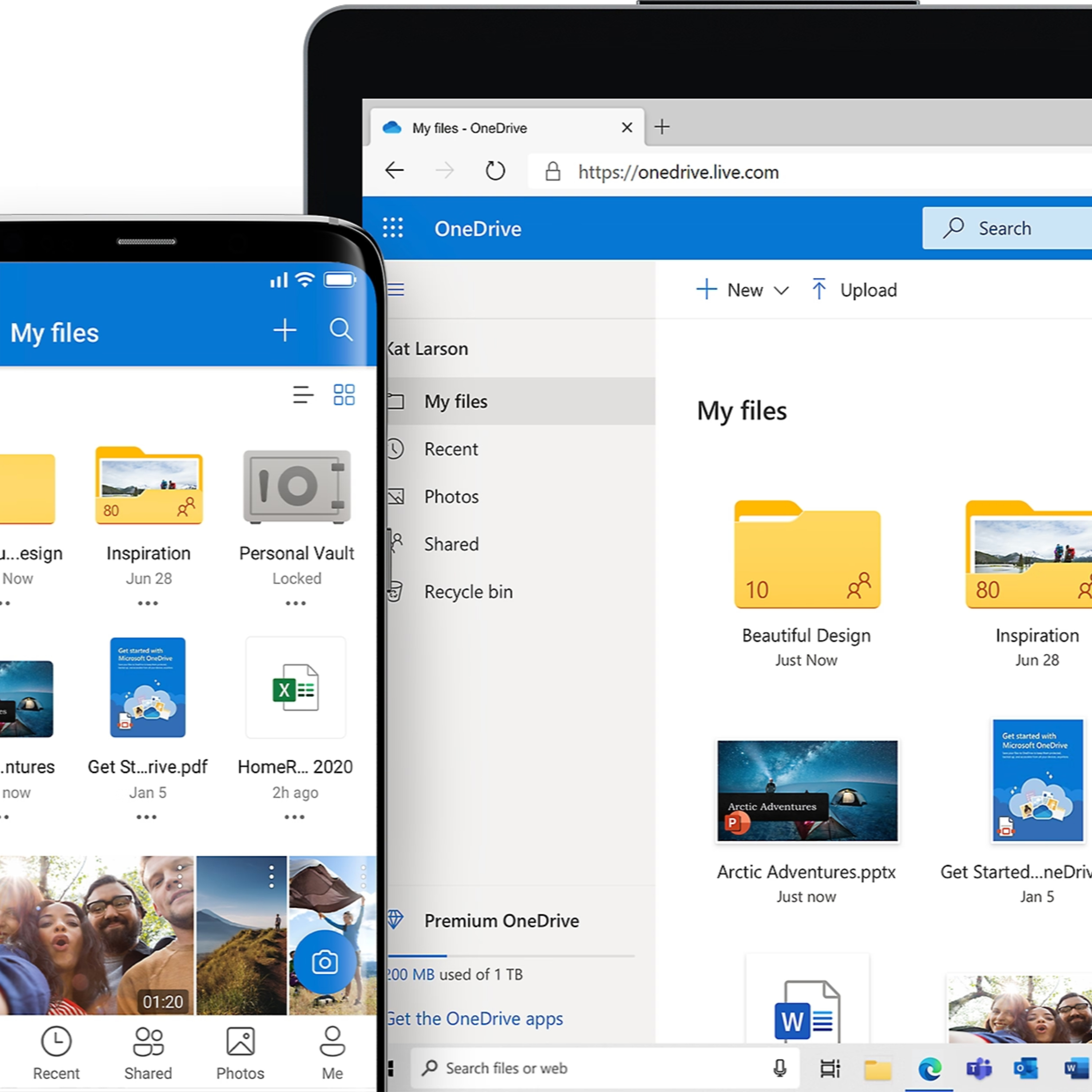The image size is (1092, 1092).
Task: Open the Arctic Adventures.pptx thumbnail
Action: coord(807,790)
